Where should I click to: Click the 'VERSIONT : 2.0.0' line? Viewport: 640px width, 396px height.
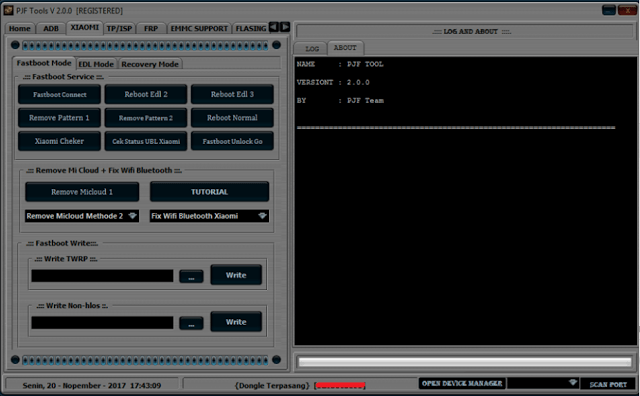pyautogui.click(x=333, y=82)
